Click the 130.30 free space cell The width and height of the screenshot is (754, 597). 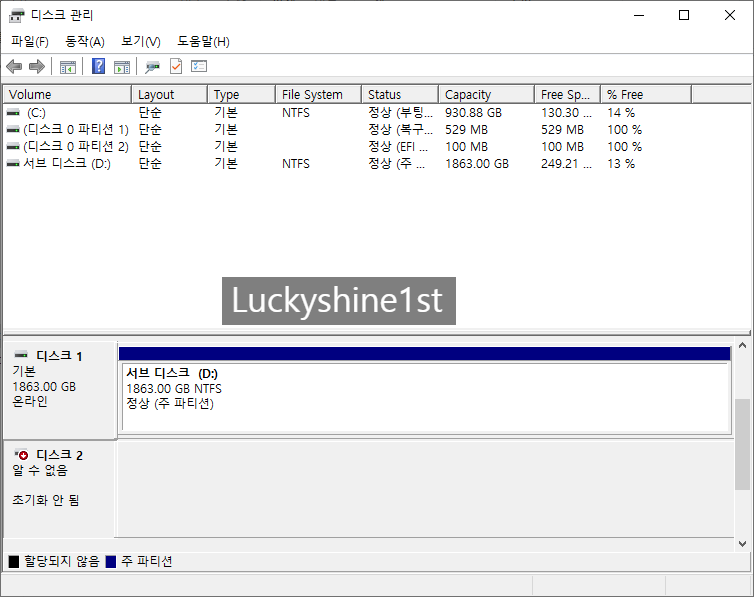(x=566, y=112)
